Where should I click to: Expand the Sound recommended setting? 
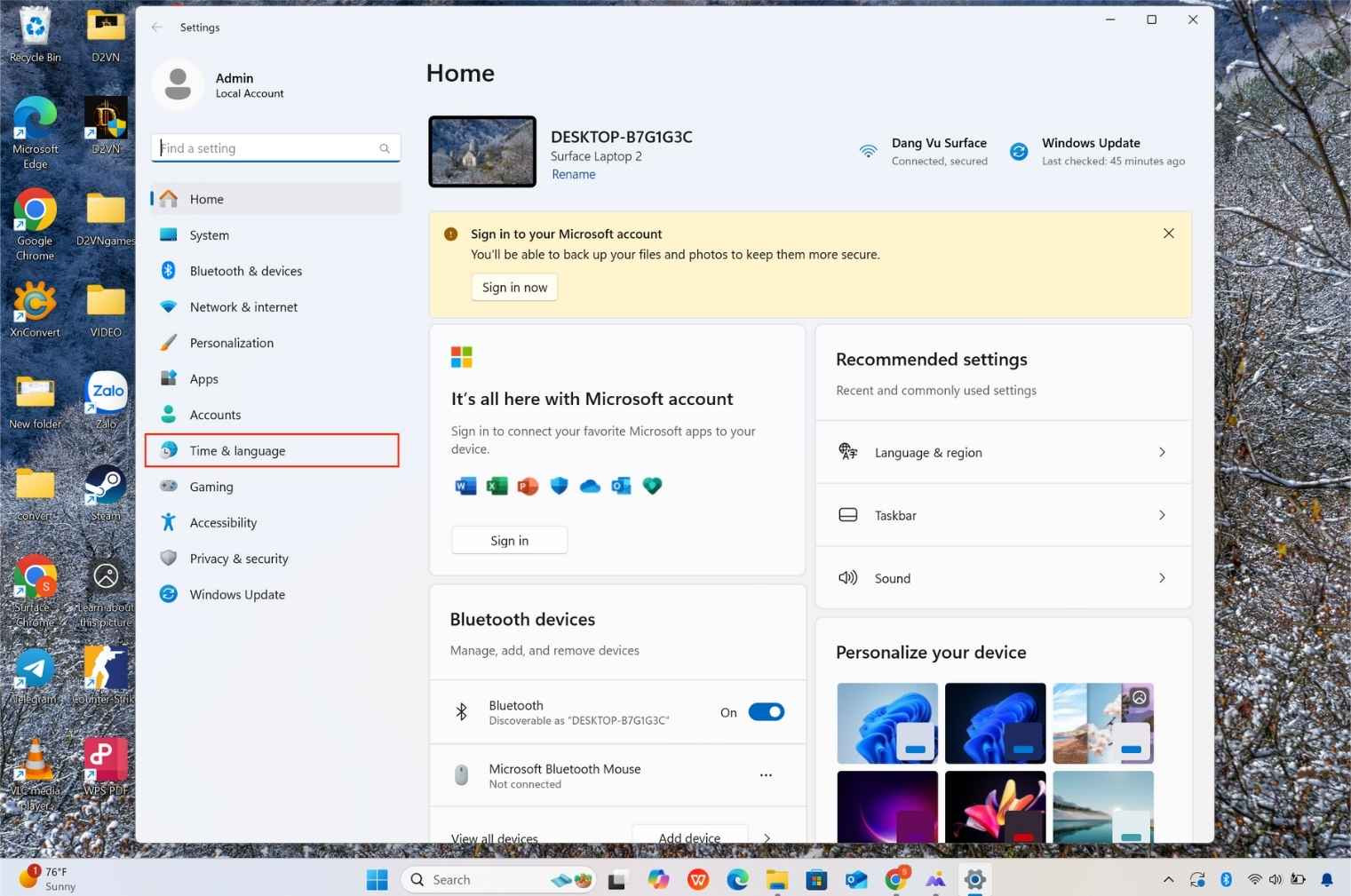click(x=1003, y=578)
